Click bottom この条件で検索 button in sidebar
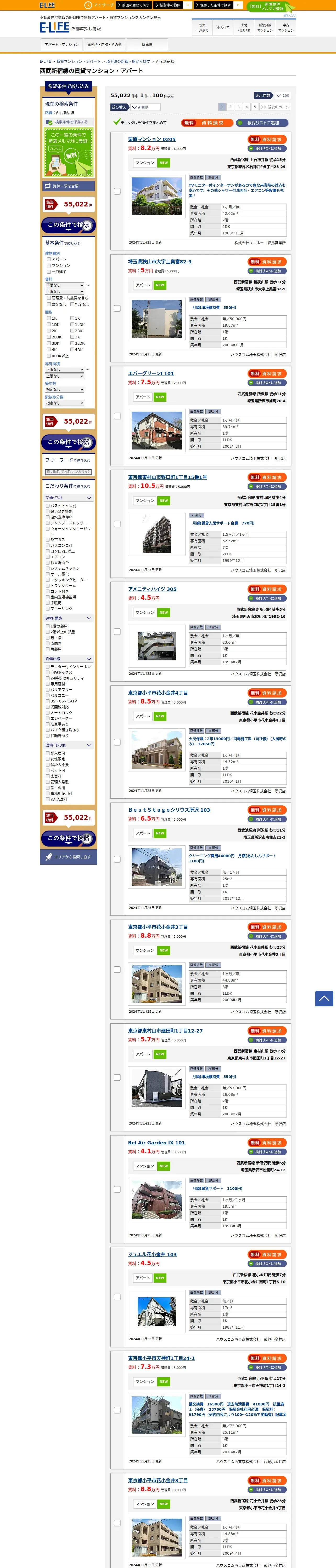This screenshot has width=336, height=1568. [68, 838]
